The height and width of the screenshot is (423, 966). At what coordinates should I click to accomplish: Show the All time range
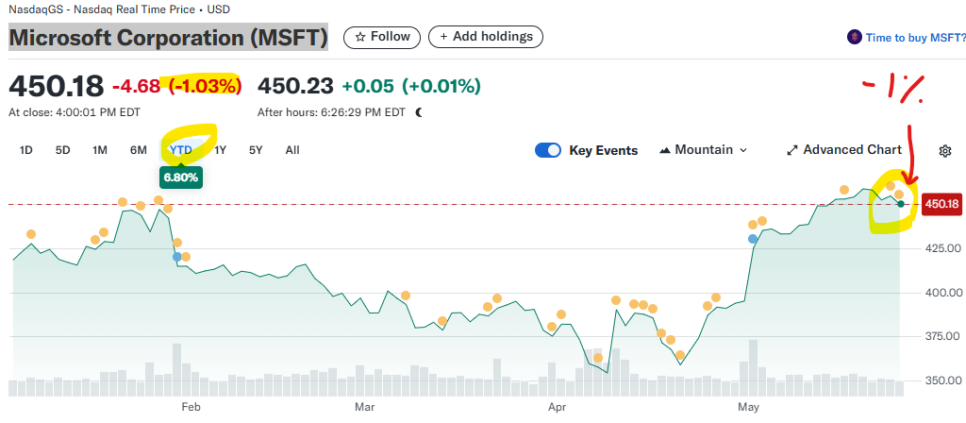pos(293,150)
